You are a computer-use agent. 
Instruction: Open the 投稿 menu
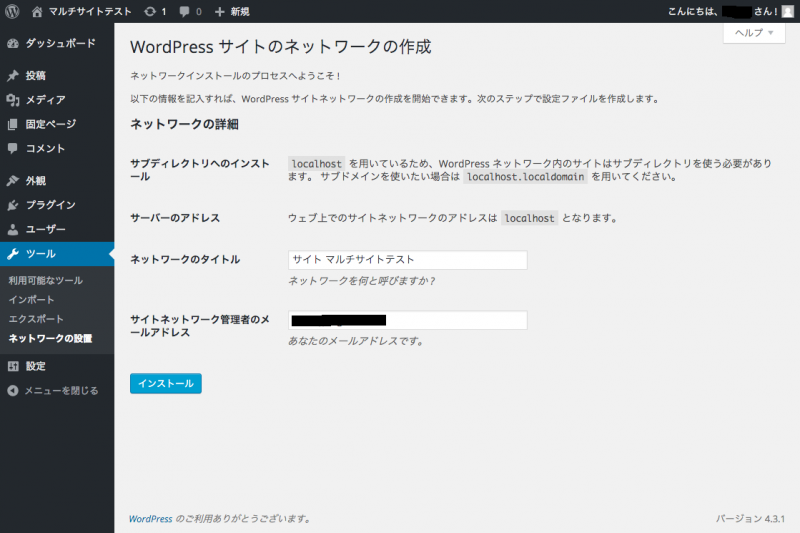57,75
